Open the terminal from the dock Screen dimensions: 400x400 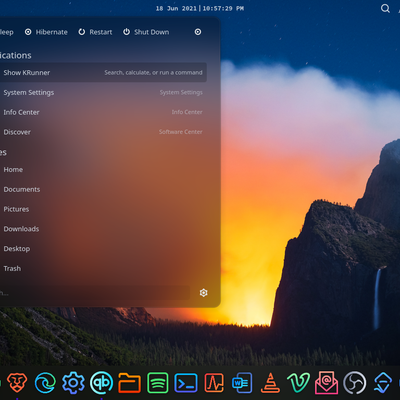coord(186,383)
